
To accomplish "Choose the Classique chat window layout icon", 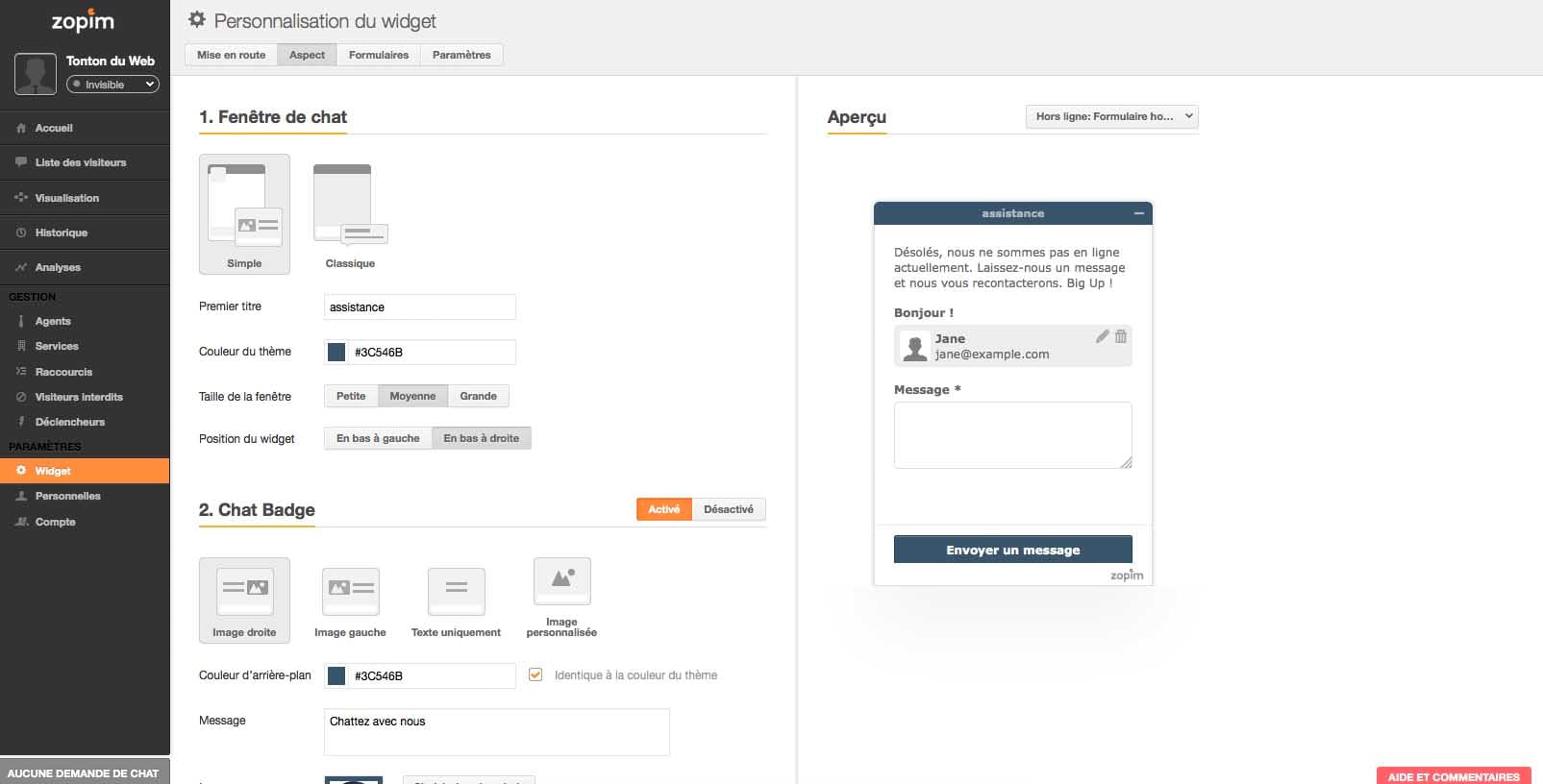I will click(350, 205).
